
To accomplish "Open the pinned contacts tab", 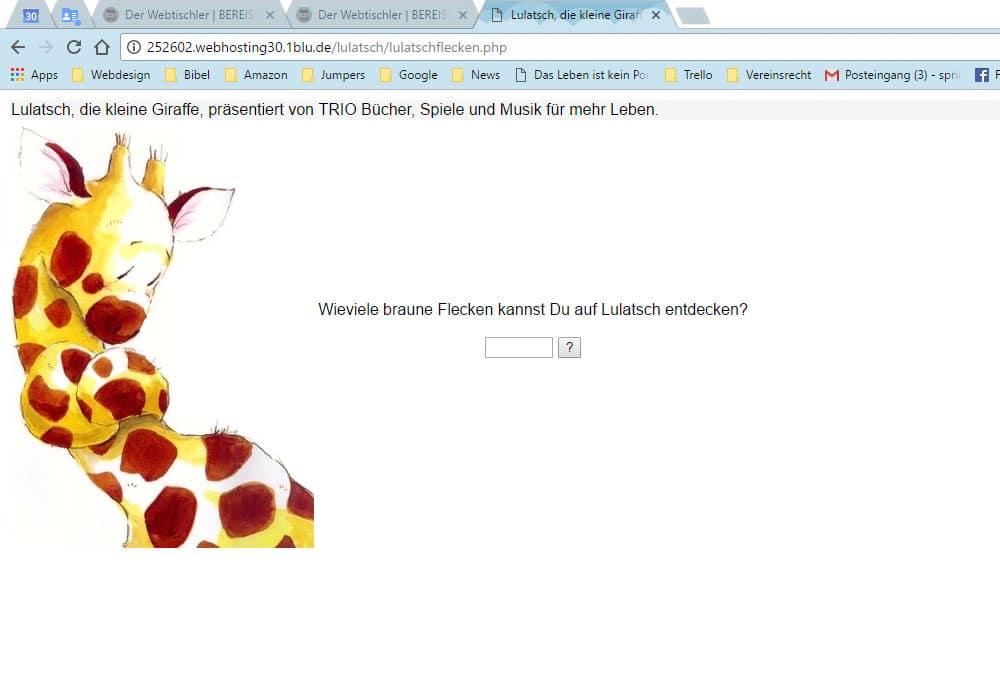I will tap(70, 15).
